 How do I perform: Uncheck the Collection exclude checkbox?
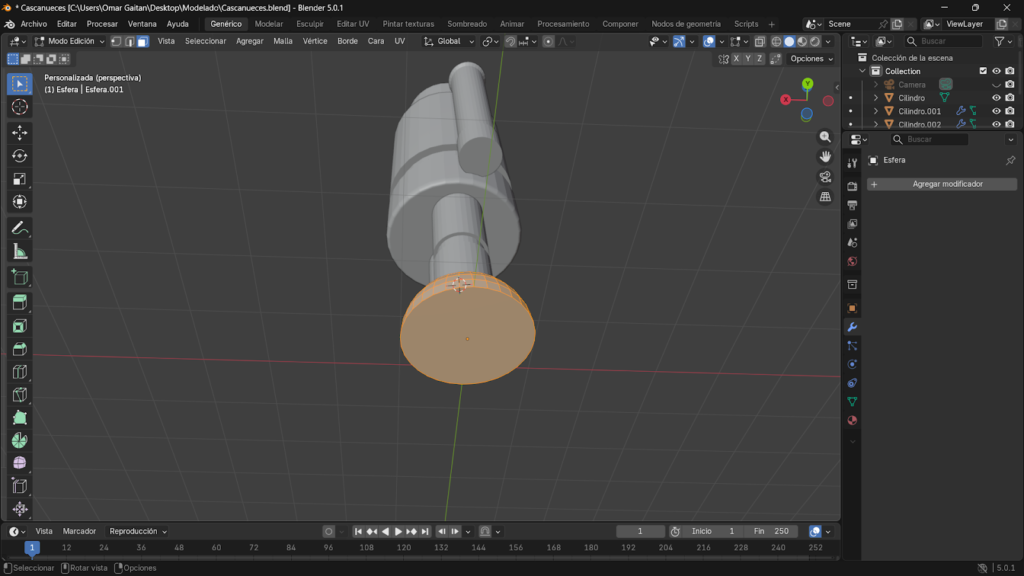[x=983, y=71]
